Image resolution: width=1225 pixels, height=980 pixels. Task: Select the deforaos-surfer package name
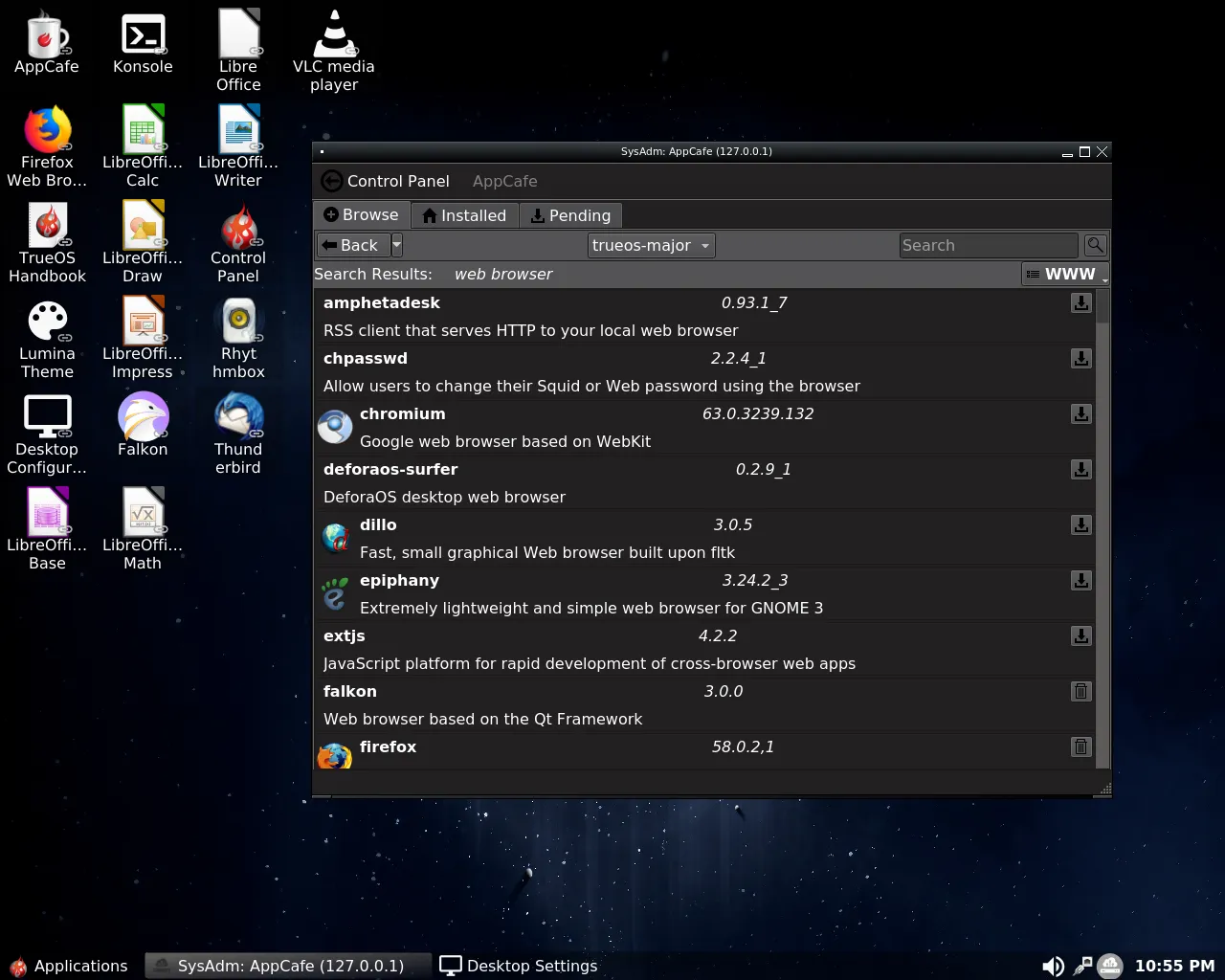pos(390,469)
